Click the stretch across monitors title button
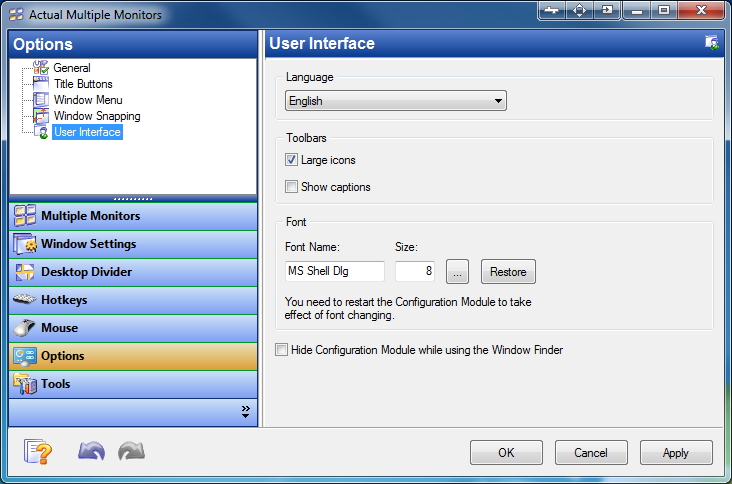 (x=552, y=10)
